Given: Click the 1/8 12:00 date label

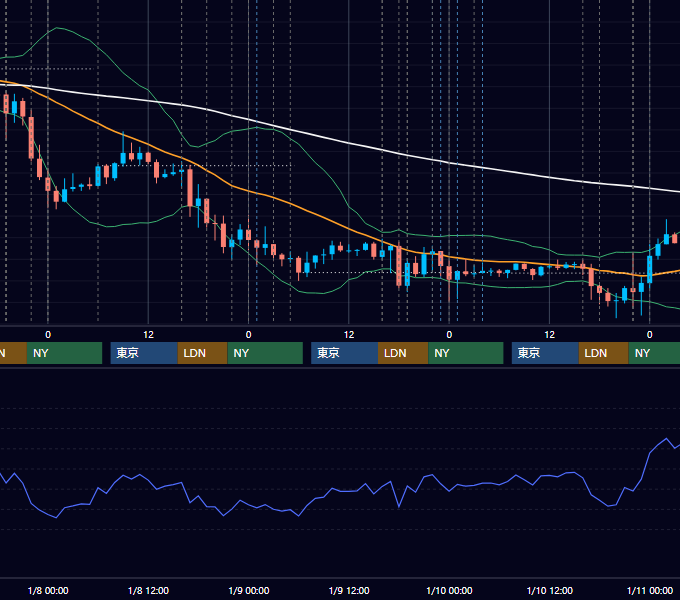Looking at the screenshot, I should 148,590.
